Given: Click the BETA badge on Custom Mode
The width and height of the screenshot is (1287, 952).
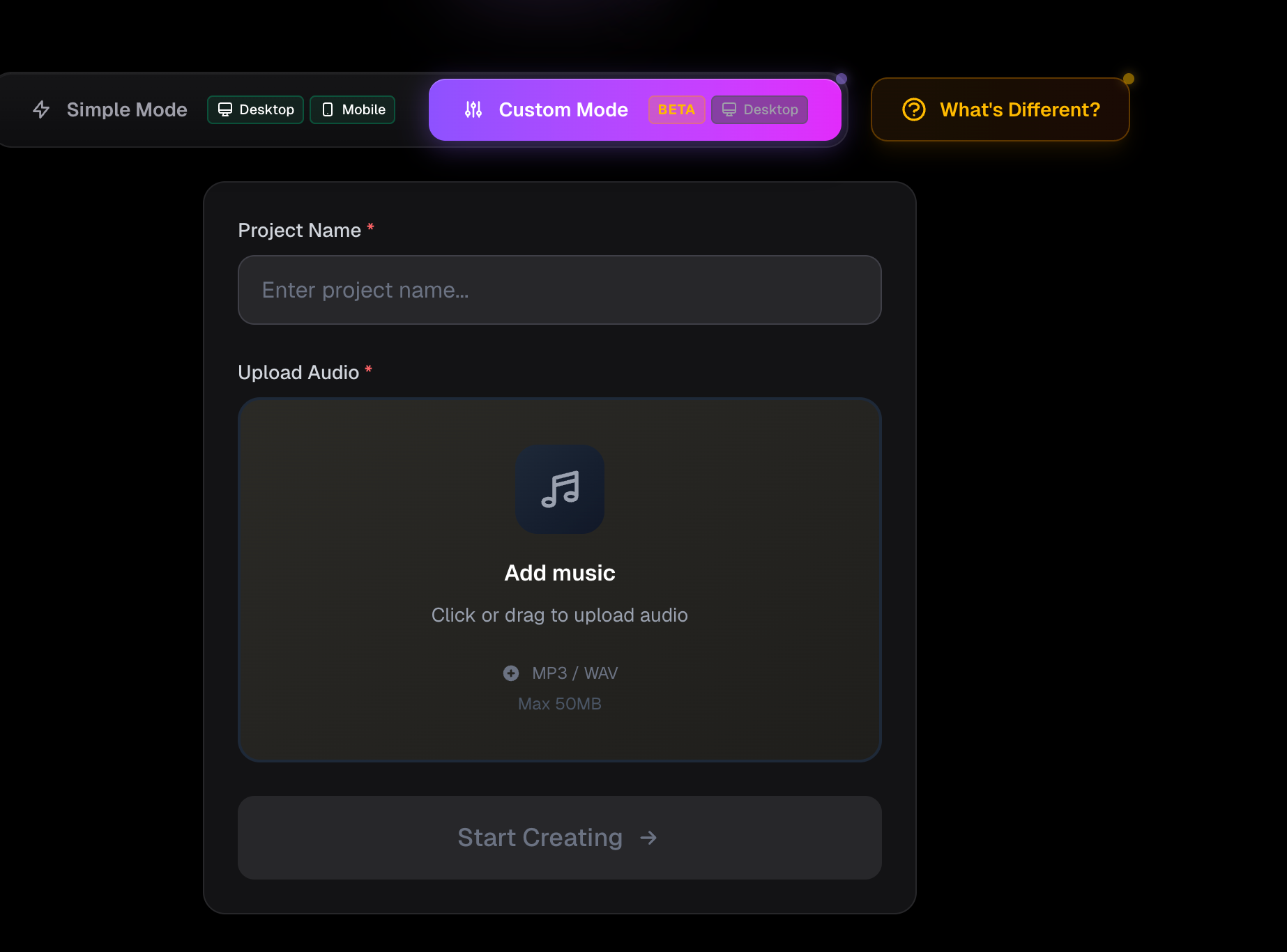Looking at the screenshot, I should (x=676, y=109).
